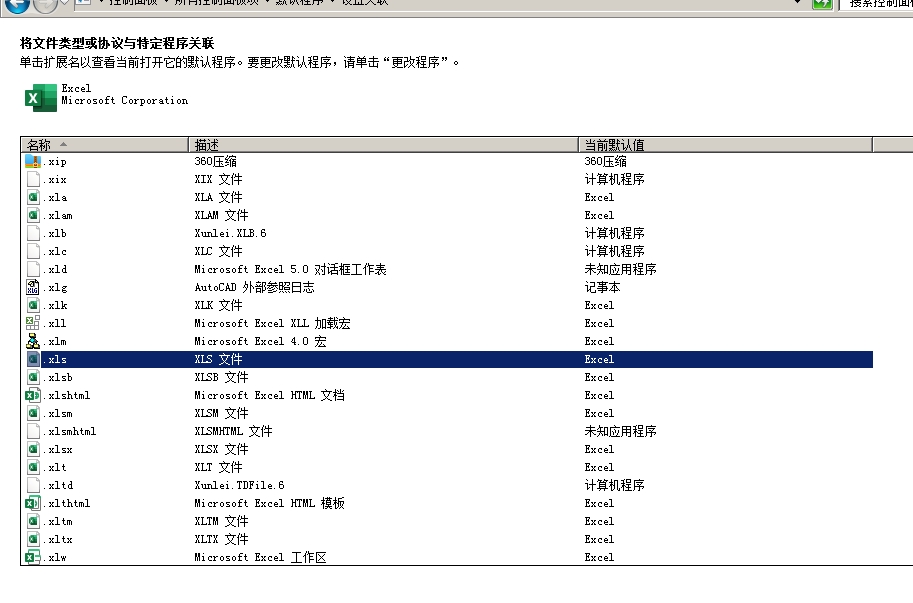Click the description "360压缩" in the 描述 column

(215, 162)
